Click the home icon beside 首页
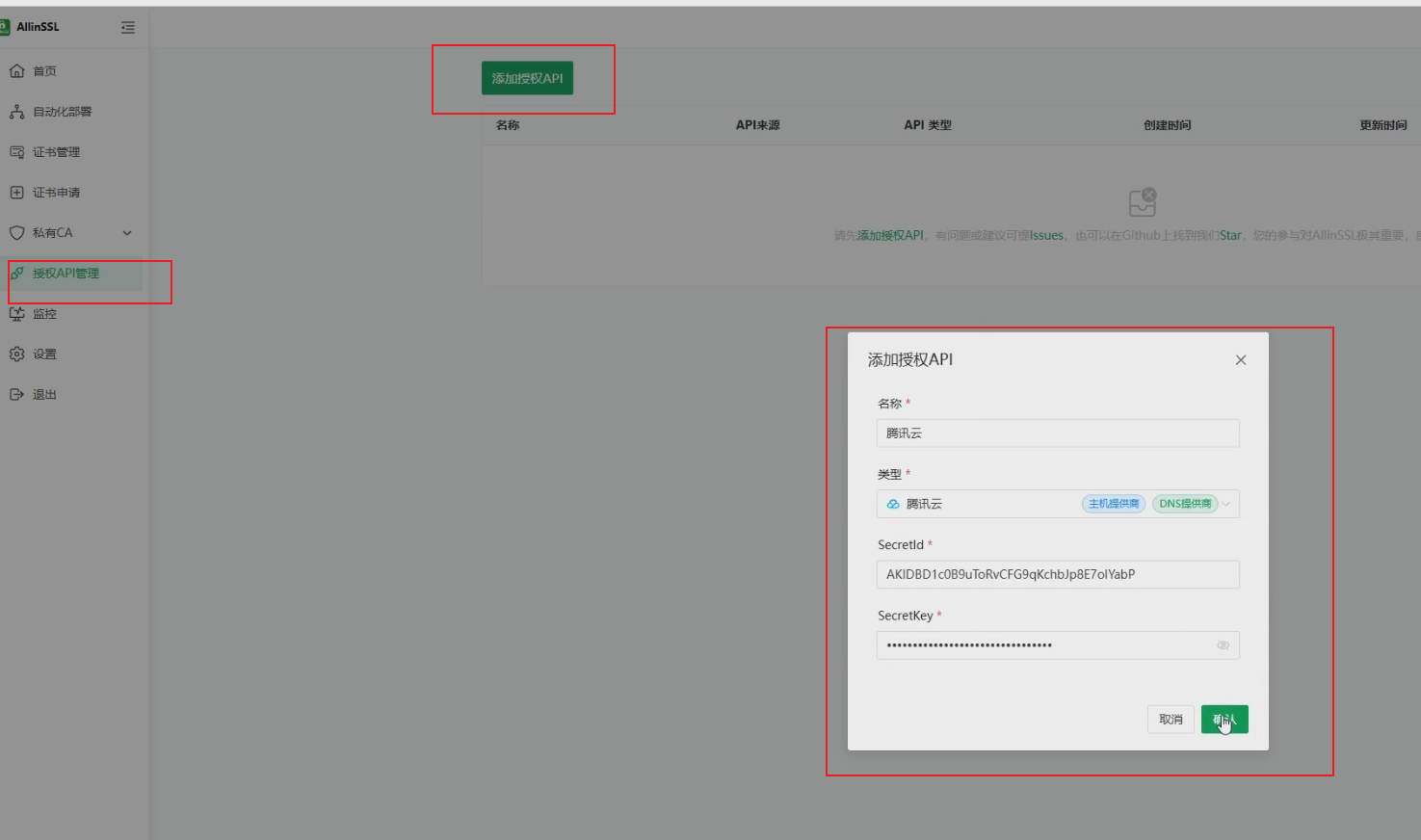 (x=16, y=71)
